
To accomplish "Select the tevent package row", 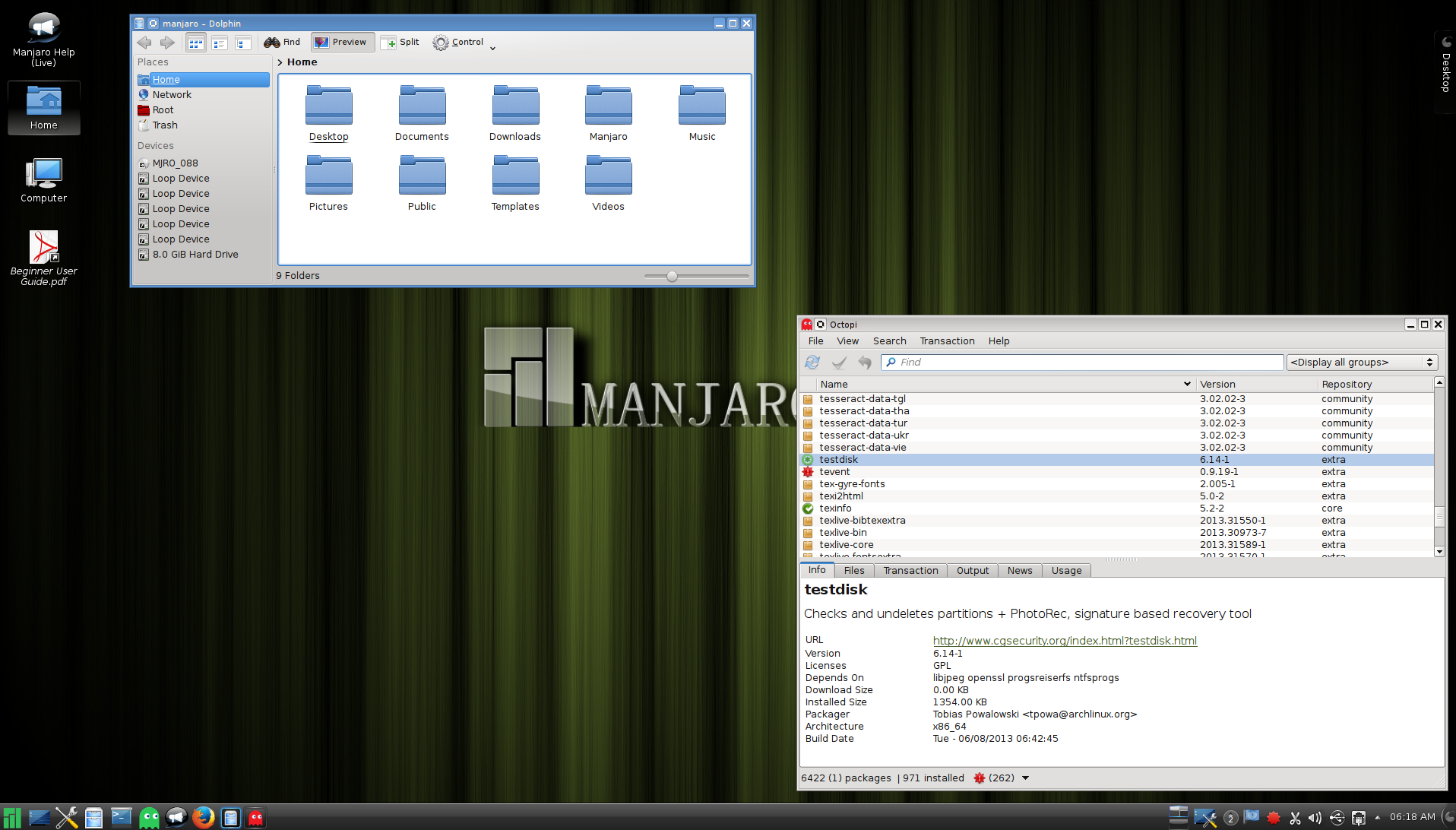I will point(1117,472).
